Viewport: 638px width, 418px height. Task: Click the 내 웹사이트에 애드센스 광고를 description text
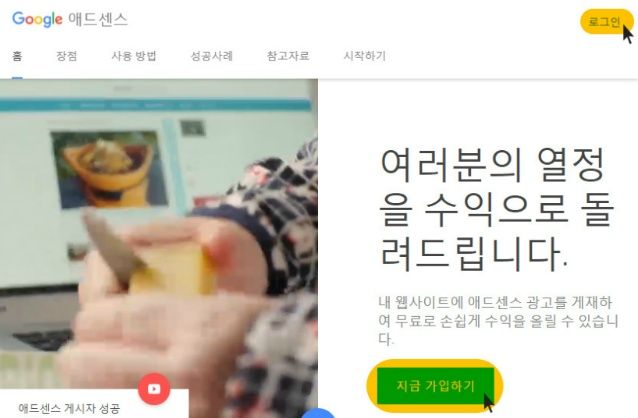(498, 321)
